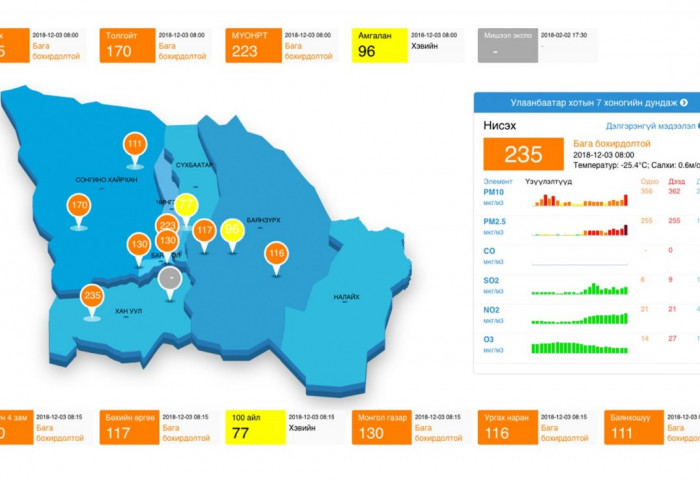
Task: Click the БАЯНЗҮРХ district label
Action: (x=263, y=220)
